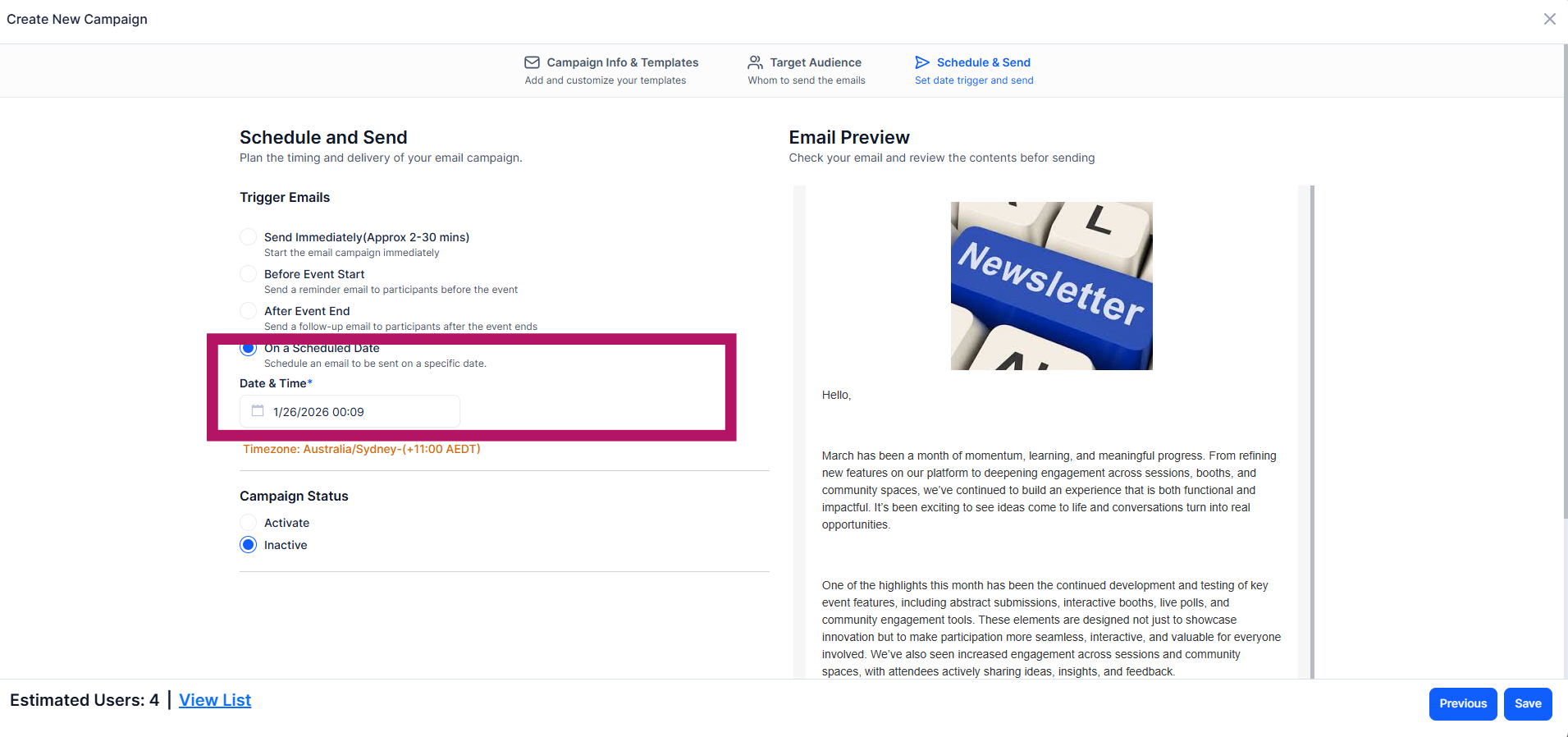Select On a Scheduled Date radio option
This screenshot has width=1568, height=737.
point(248,349)
